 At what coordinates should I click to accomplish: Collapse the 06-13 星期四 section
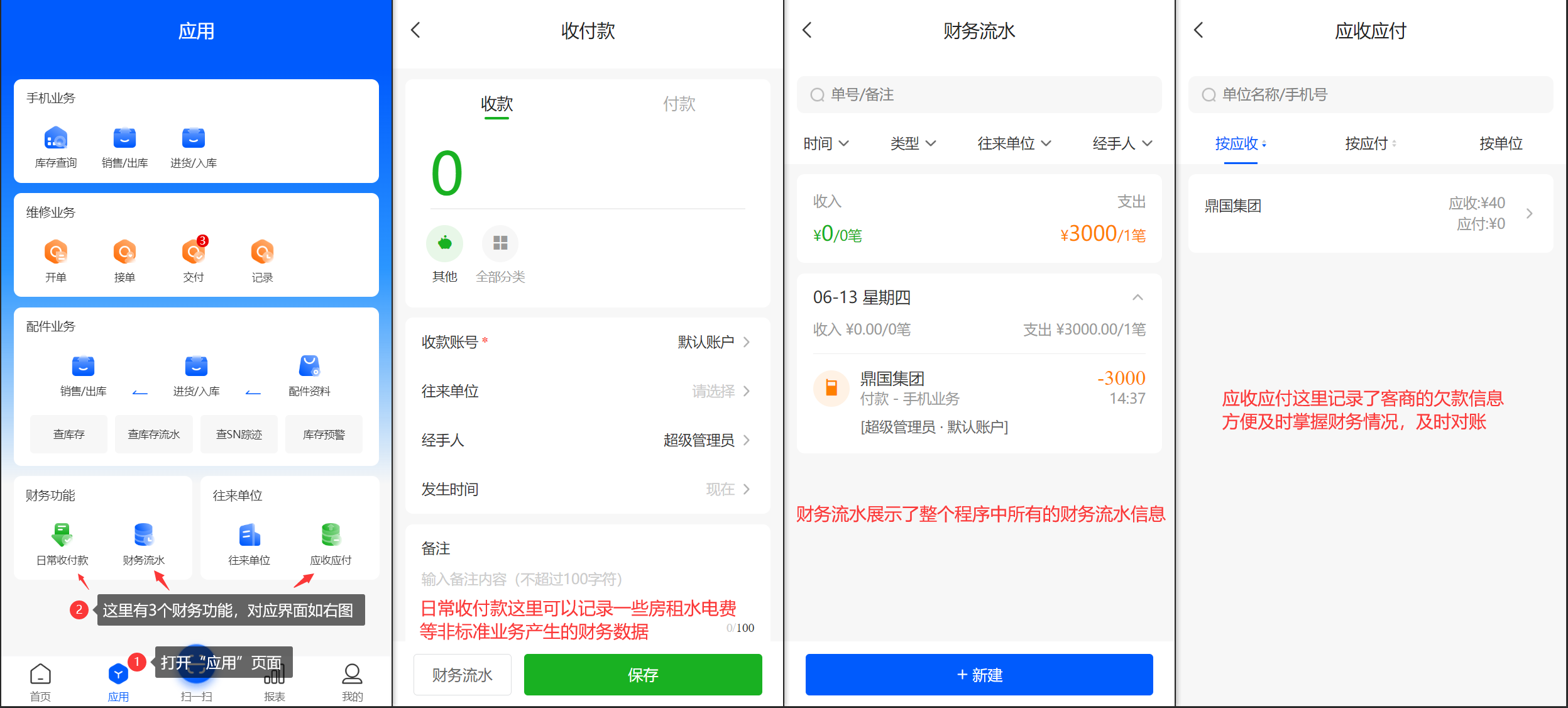tap(1138, 297)
